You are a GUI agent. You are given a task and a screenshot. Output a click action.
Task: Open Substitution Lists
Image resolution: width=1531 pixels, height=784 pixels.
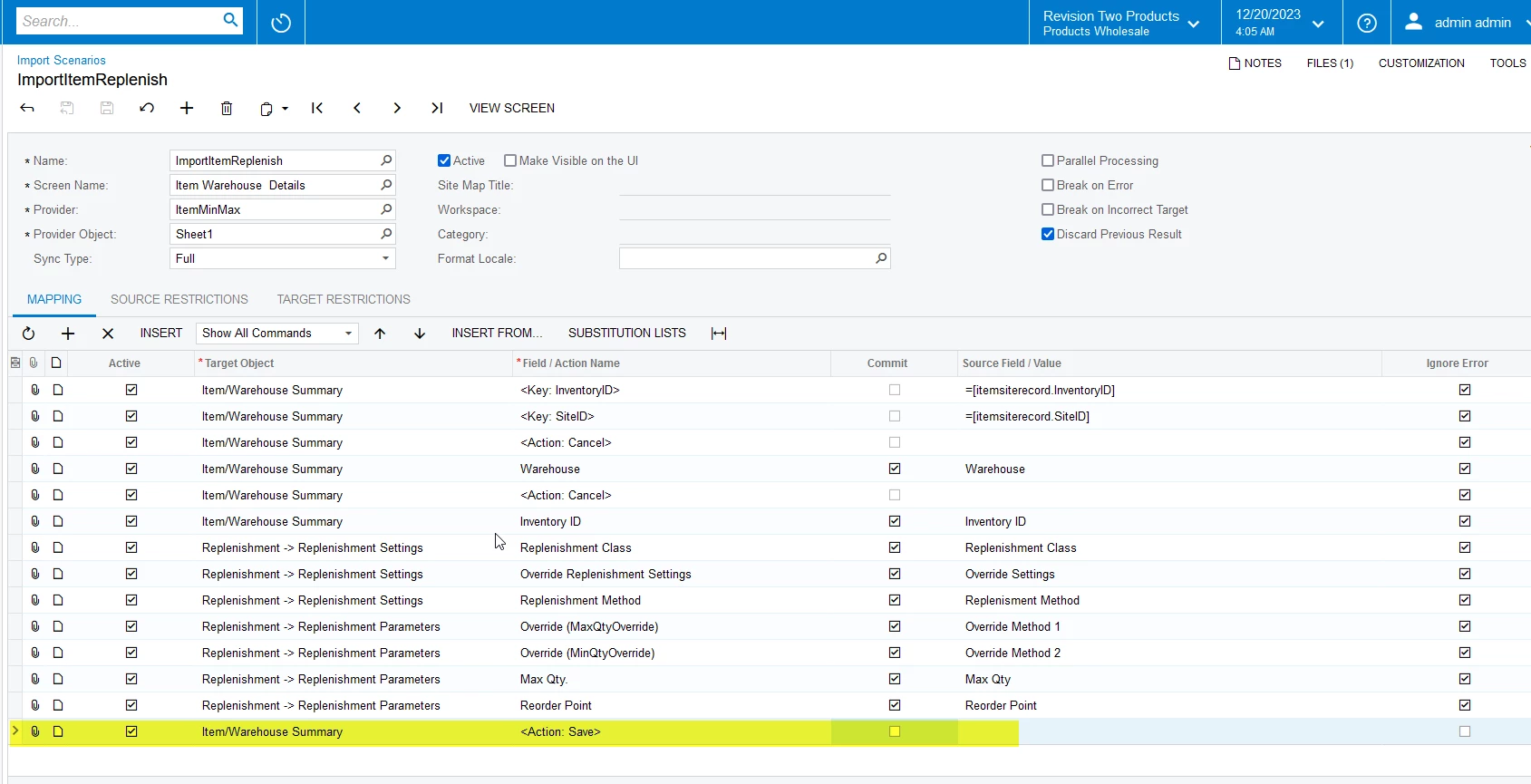pos(627,334)
